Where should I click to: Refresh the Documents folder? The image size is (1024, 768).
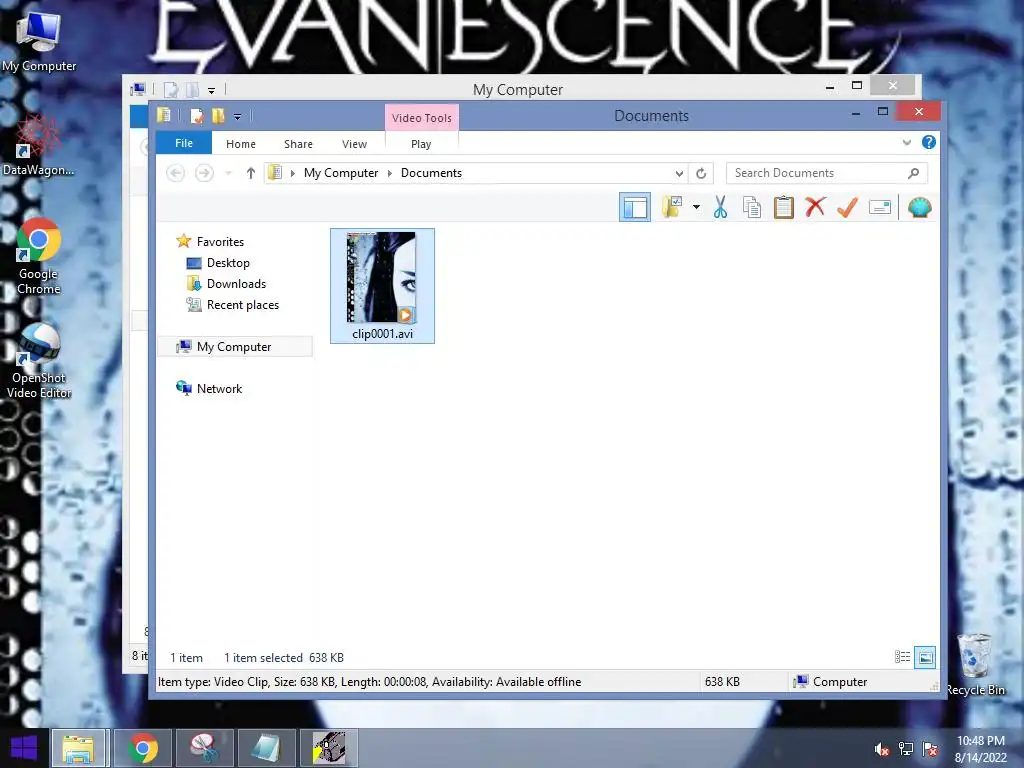click(x=701, y=173)
